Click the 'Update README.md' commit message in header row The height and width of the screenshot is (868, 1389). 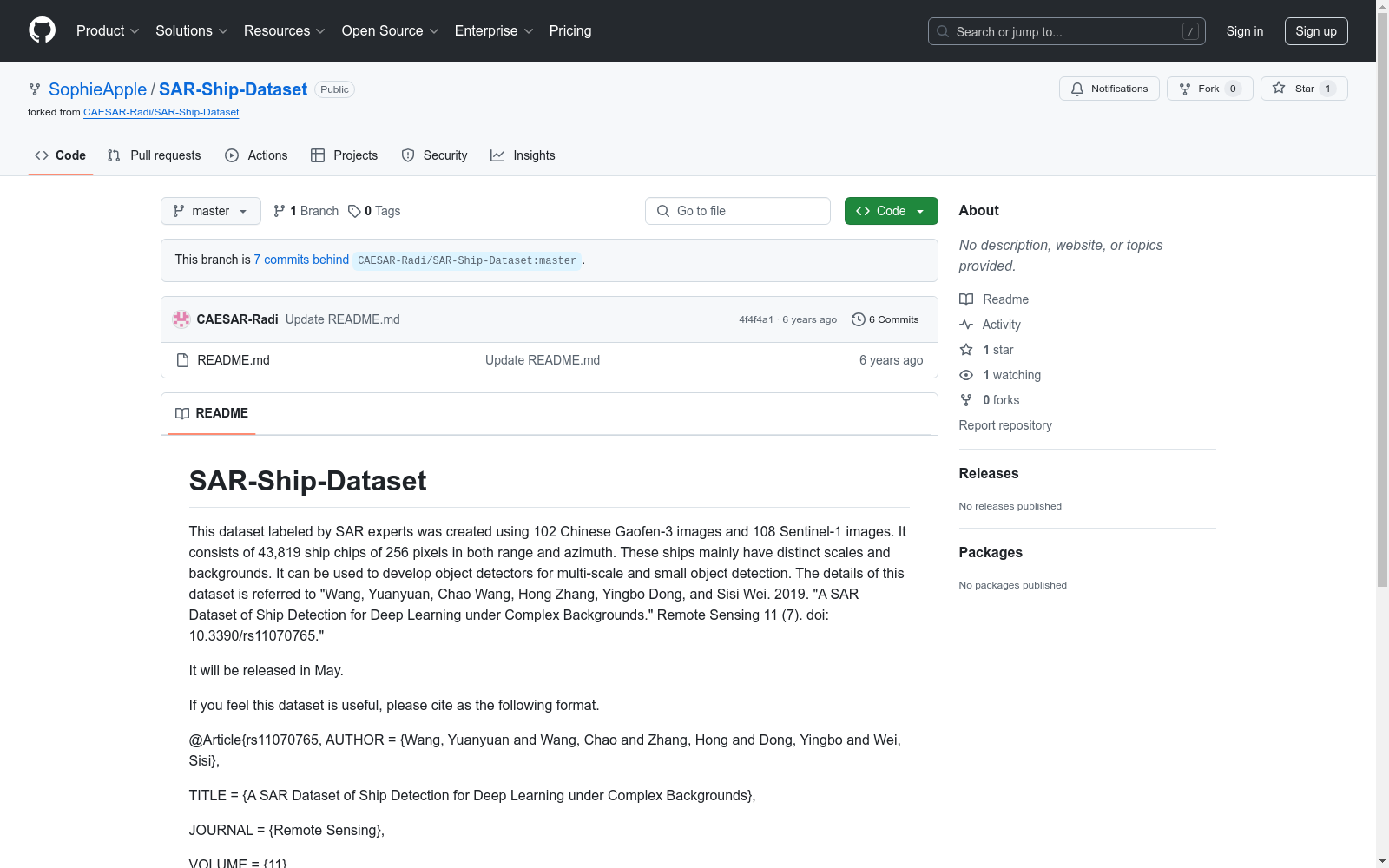343,319
